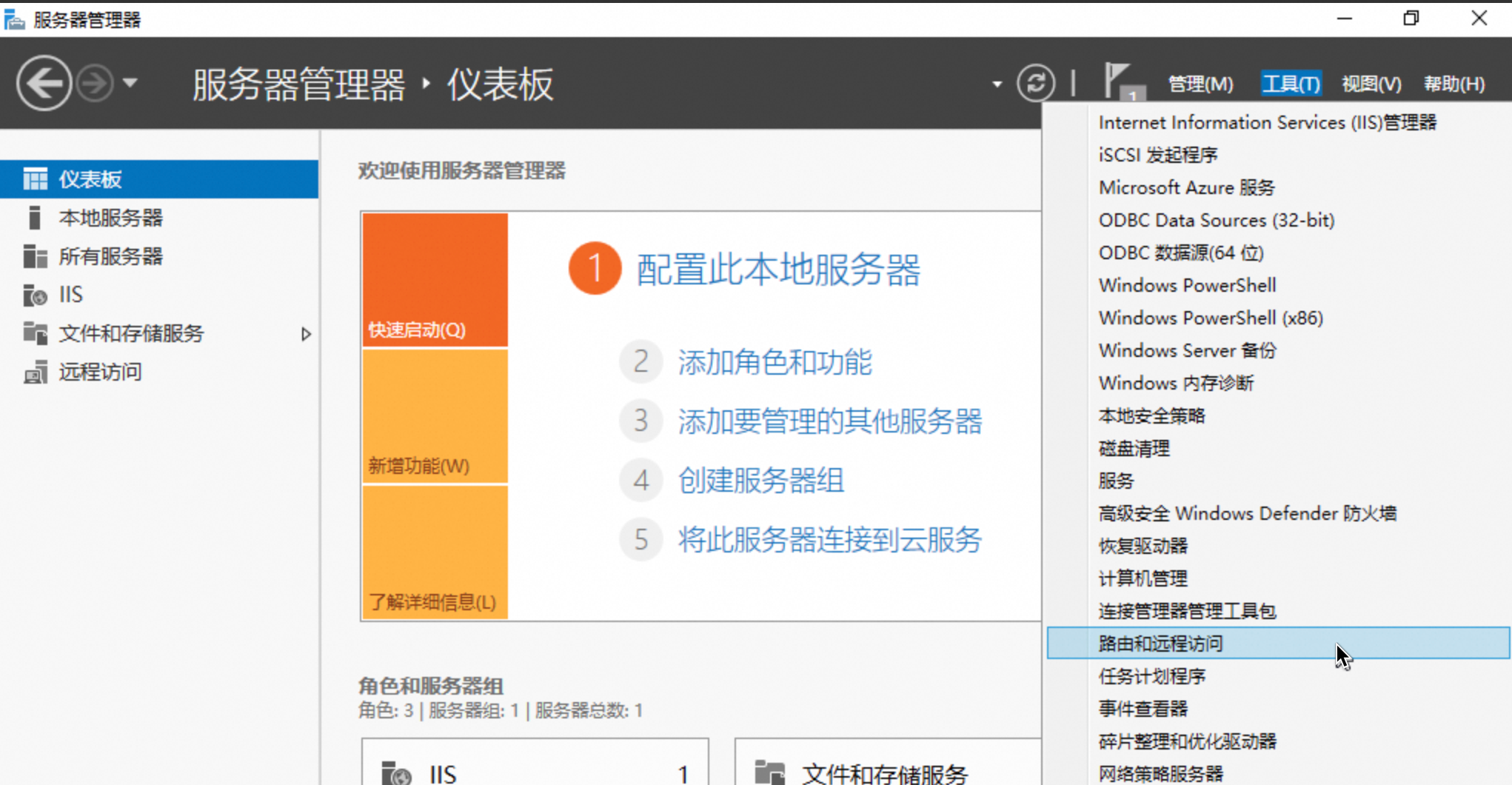Click 创建服务器组 link
1512x785 pixels.
click(x=761, y=481)
